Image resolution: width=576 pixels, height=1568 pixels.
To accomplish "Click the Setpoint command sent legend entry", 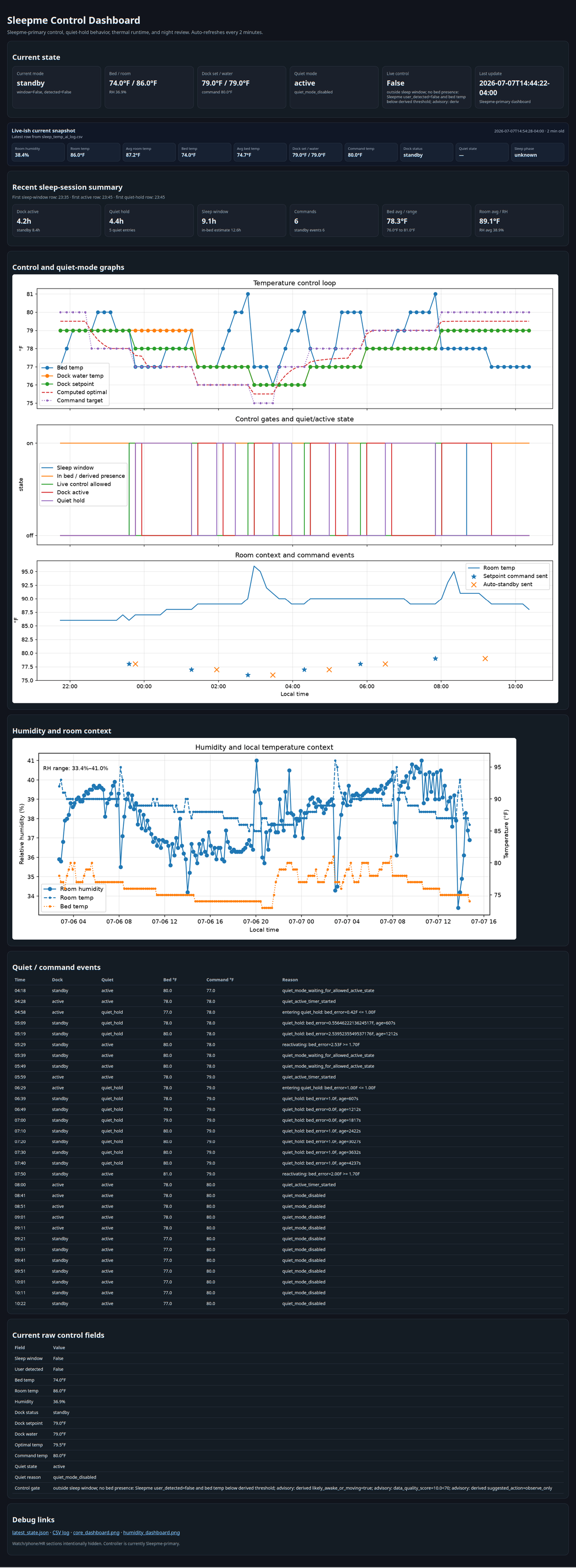I will click(508, 577).
